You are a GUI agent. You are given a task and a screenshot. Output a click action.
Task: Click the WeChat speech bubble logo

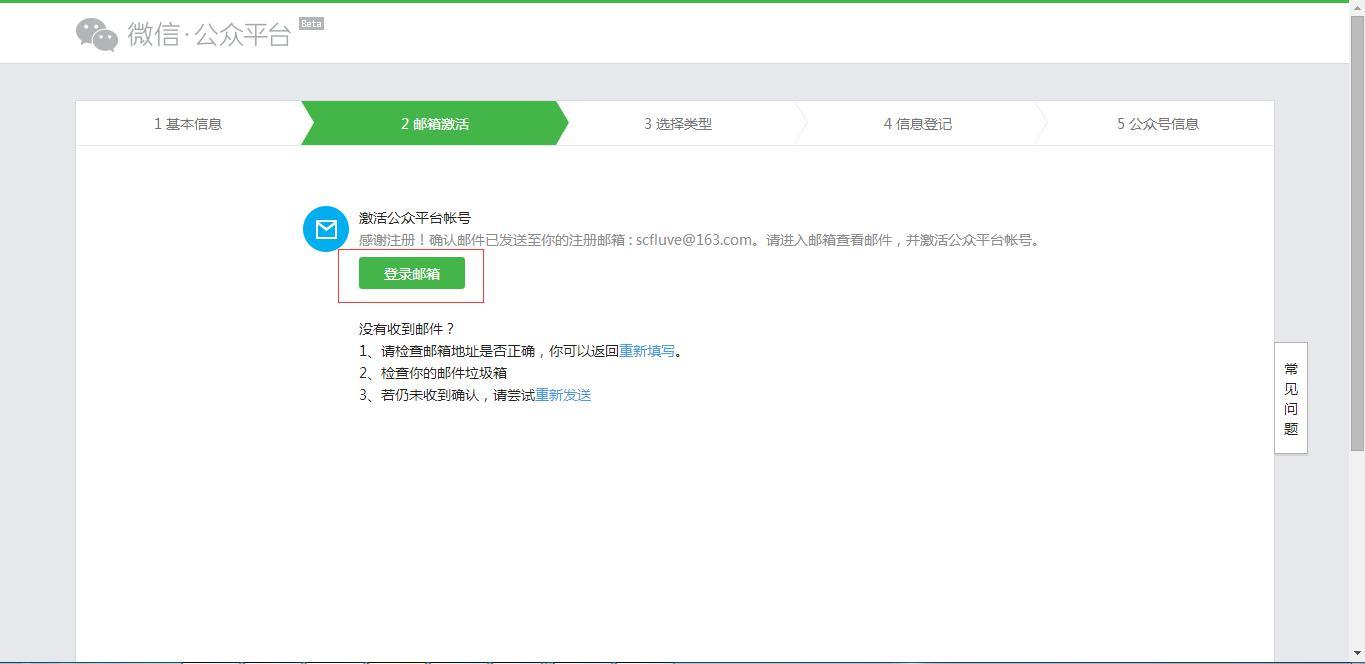pyautogui.click(x=97, y=34)
